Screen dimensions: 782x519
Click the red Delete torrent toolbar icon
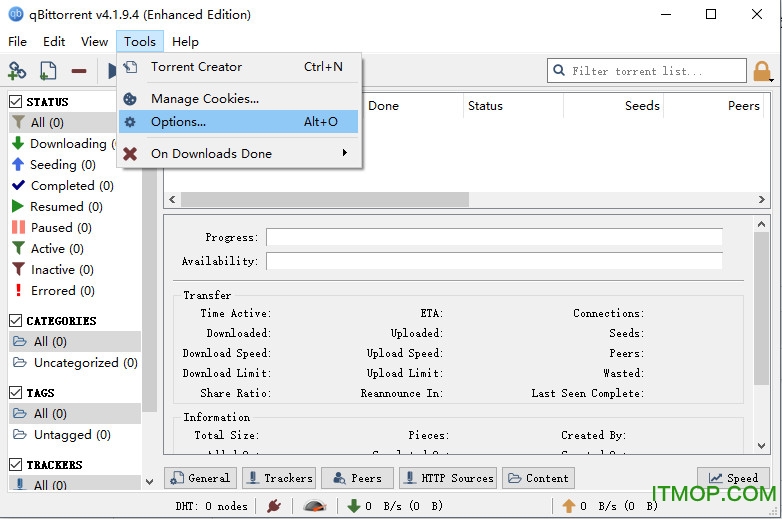pyautogui.click(x=79, y=71)
